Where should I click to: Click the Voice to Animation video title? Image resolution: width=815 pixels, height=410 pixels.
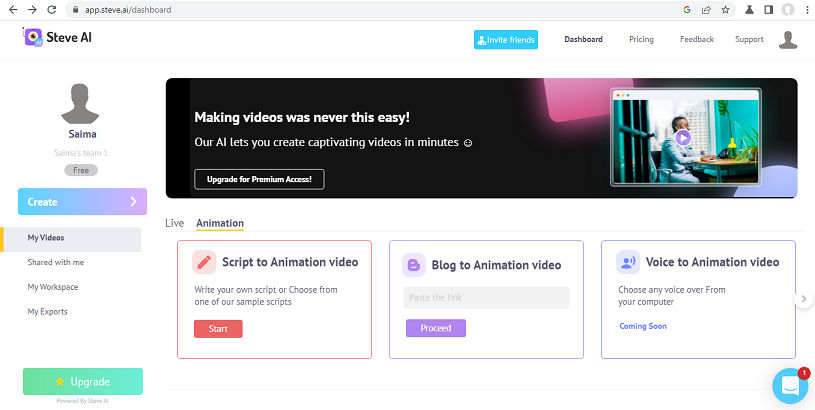tap(712, 262)
